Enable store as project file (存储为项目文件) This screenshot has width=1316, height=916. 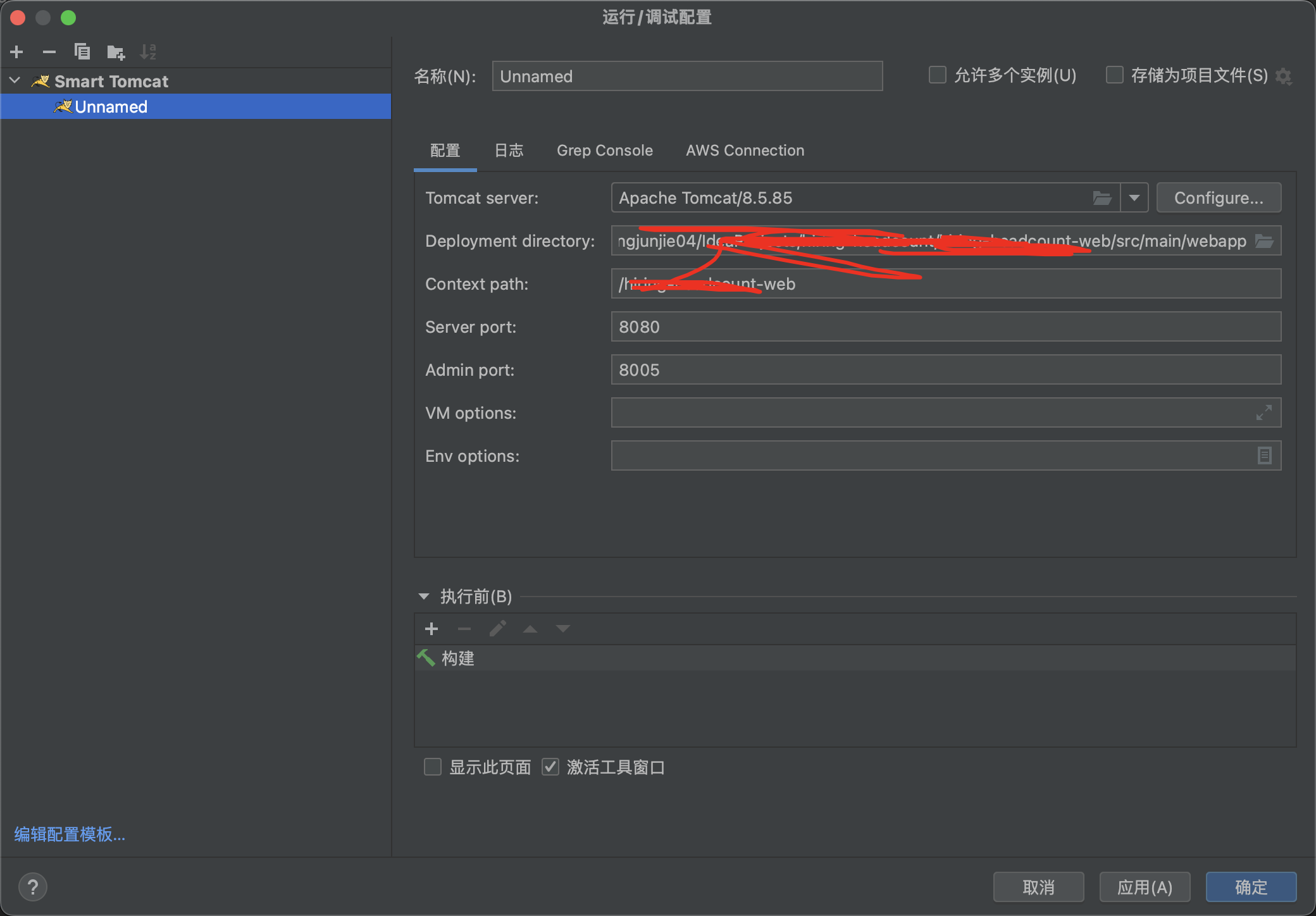click(1114, 75)
